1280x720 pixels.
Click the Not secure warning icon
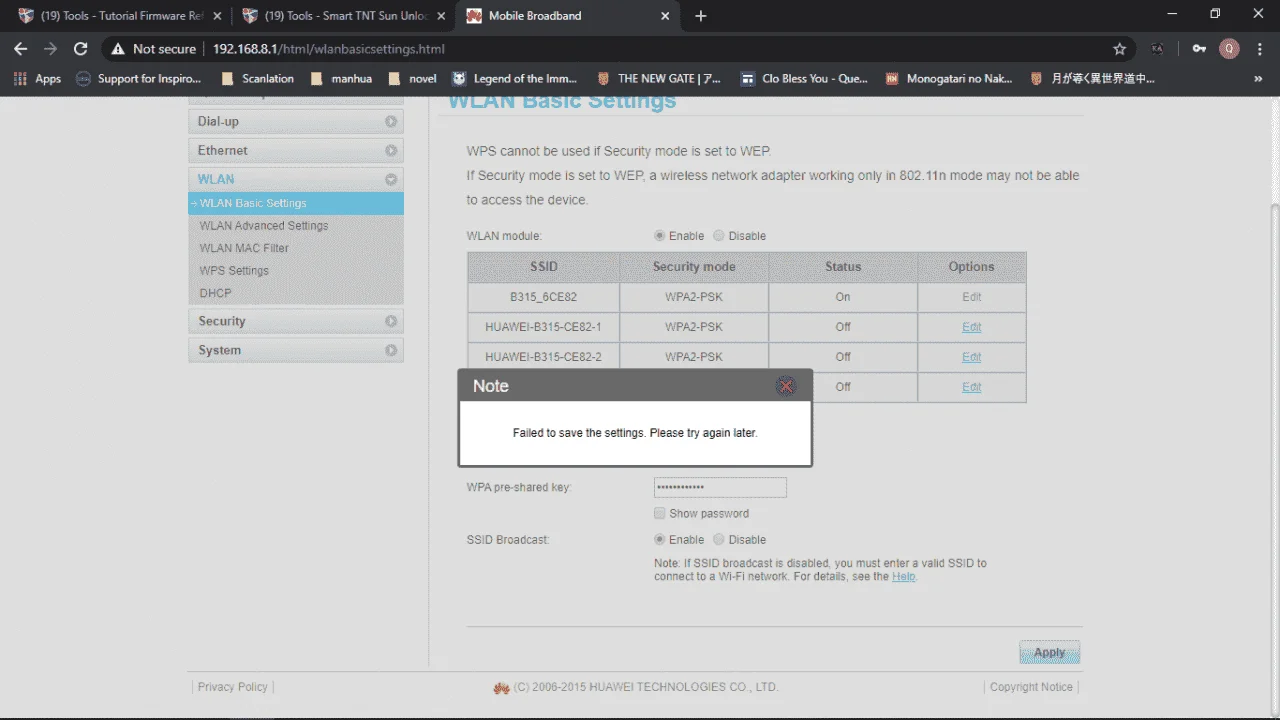pos(118,48)
